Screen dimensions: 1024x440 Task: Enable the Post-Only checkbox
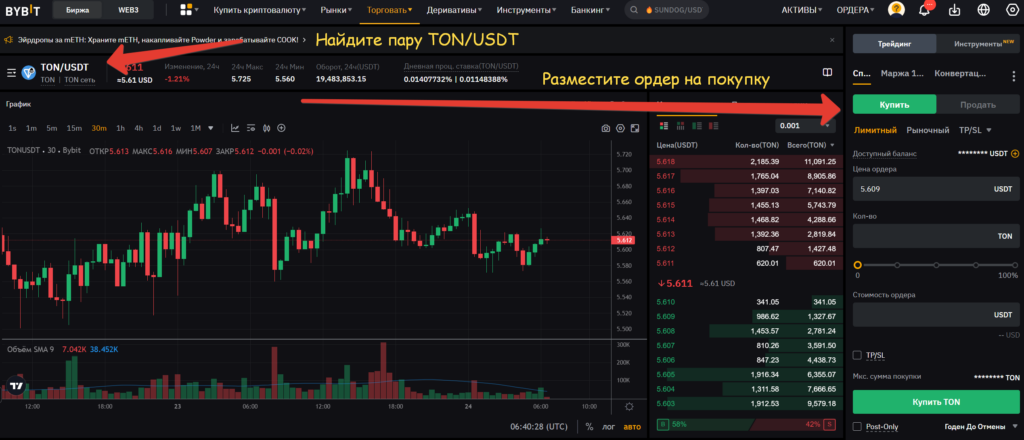tap(857, 426)
